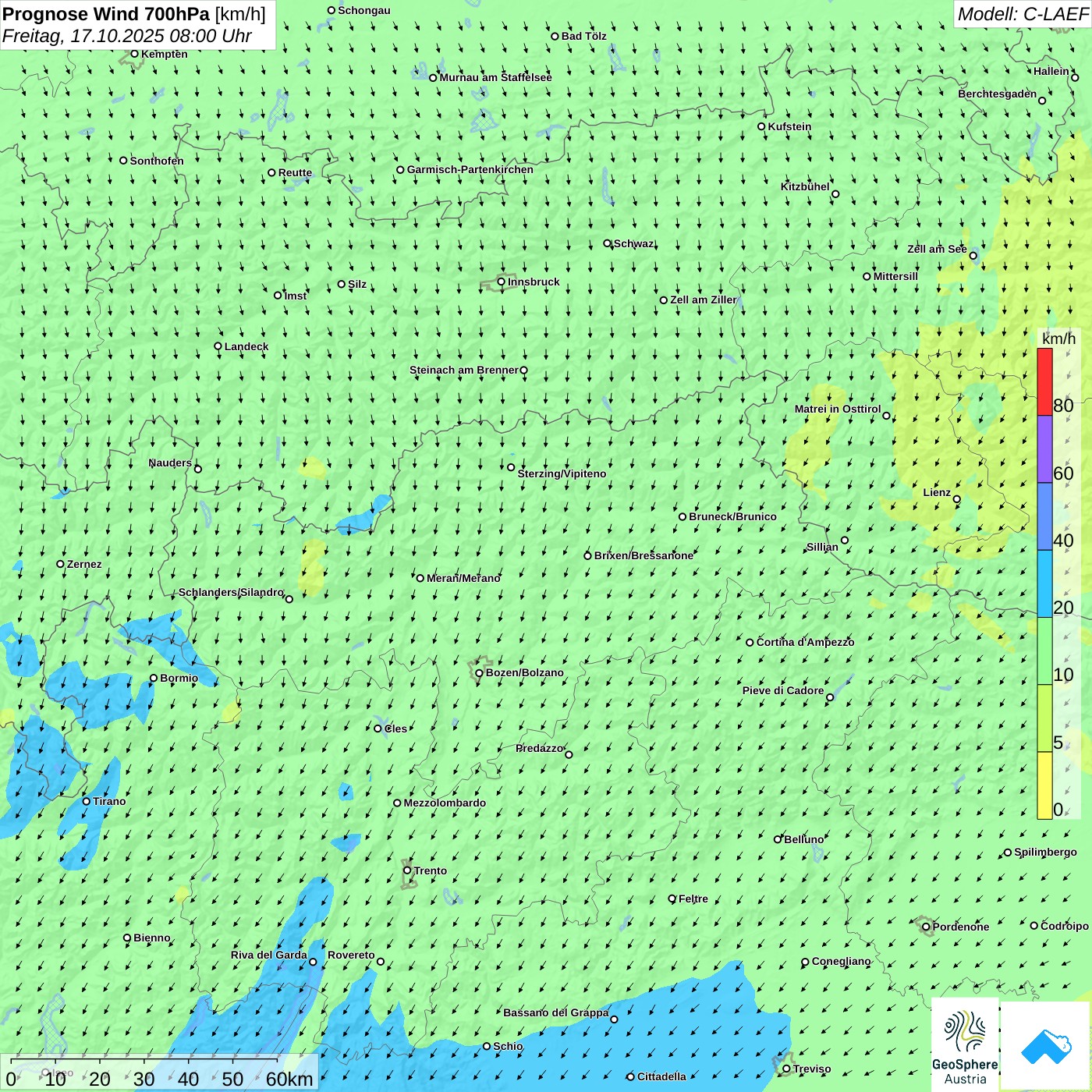1092x1092 pixels.
Task: Click the Kempten location marker
Action: (134, 54)
